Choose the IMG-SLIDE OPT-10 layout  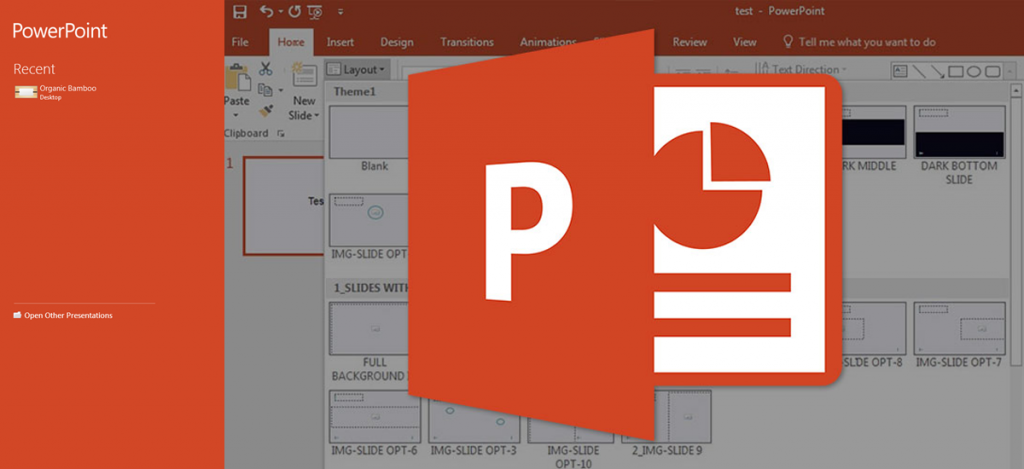[573, 429]
